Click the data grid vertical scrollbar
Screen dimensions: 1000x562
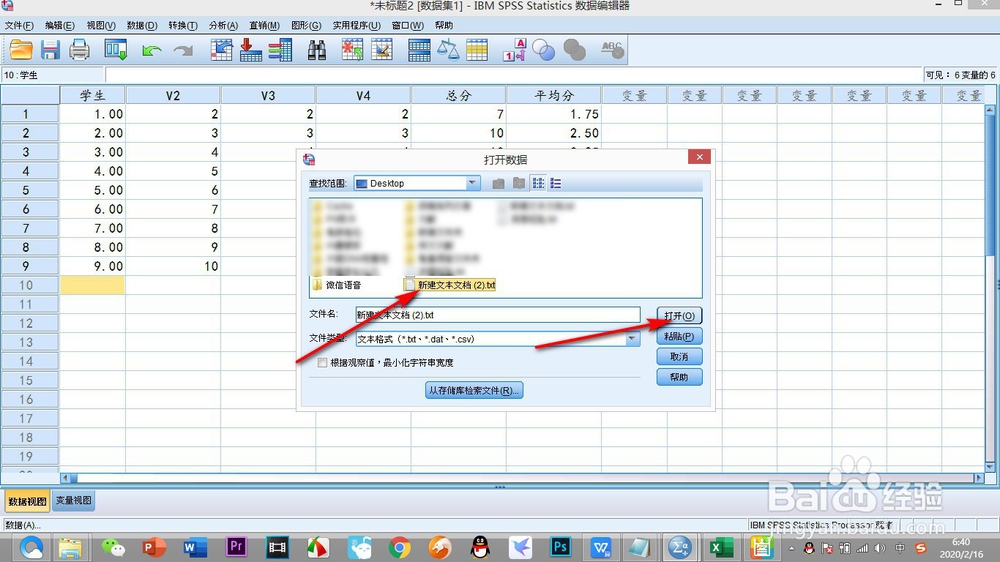click(990, 288)
